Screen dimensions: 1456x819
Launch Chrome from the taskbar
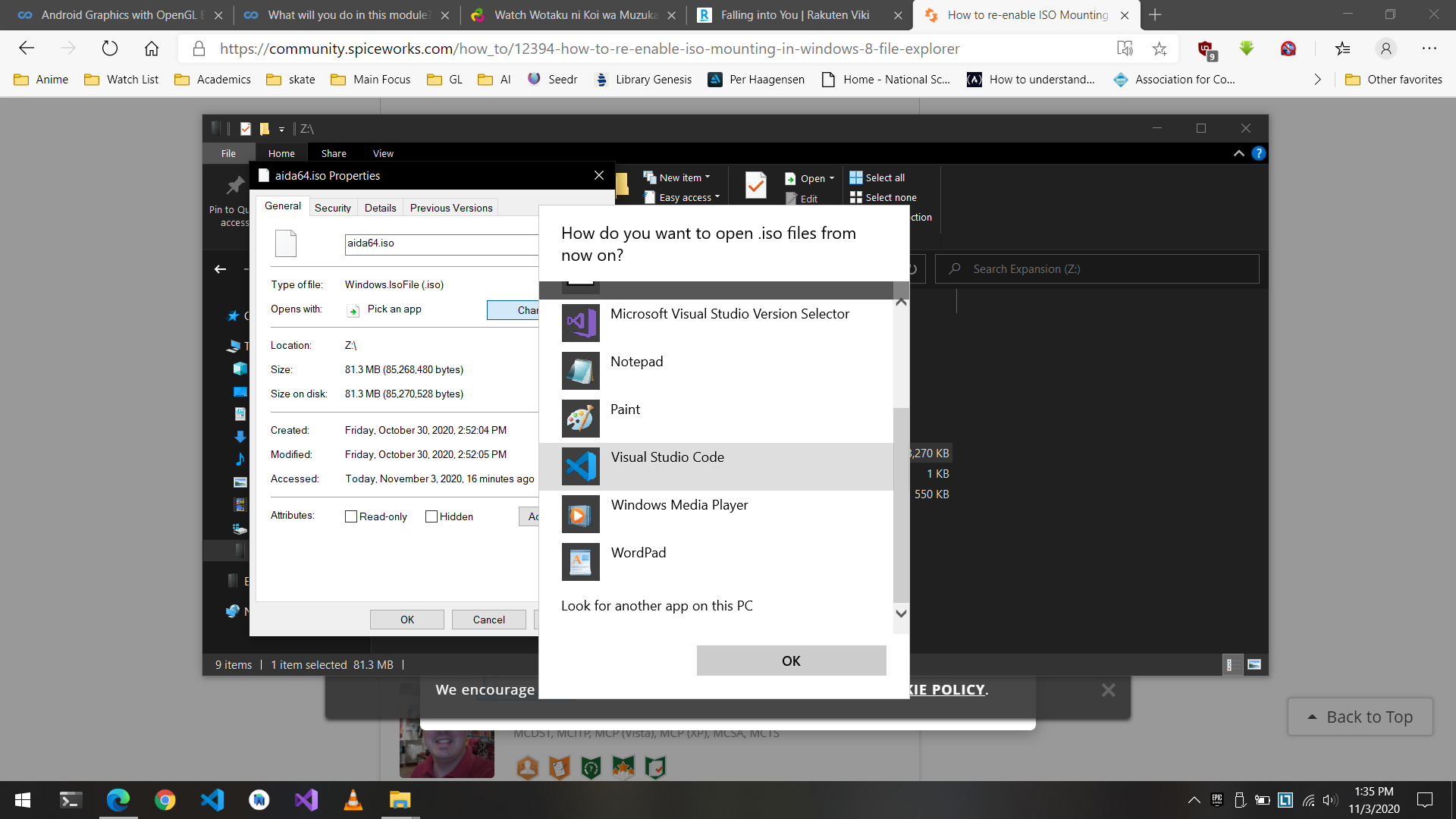165,800
